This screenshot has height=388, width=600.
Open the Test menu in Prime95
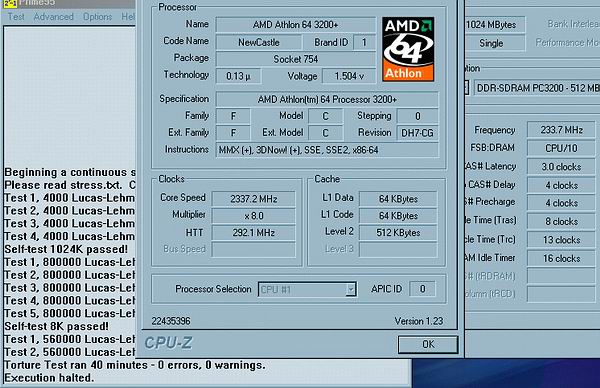coord(16,17)
